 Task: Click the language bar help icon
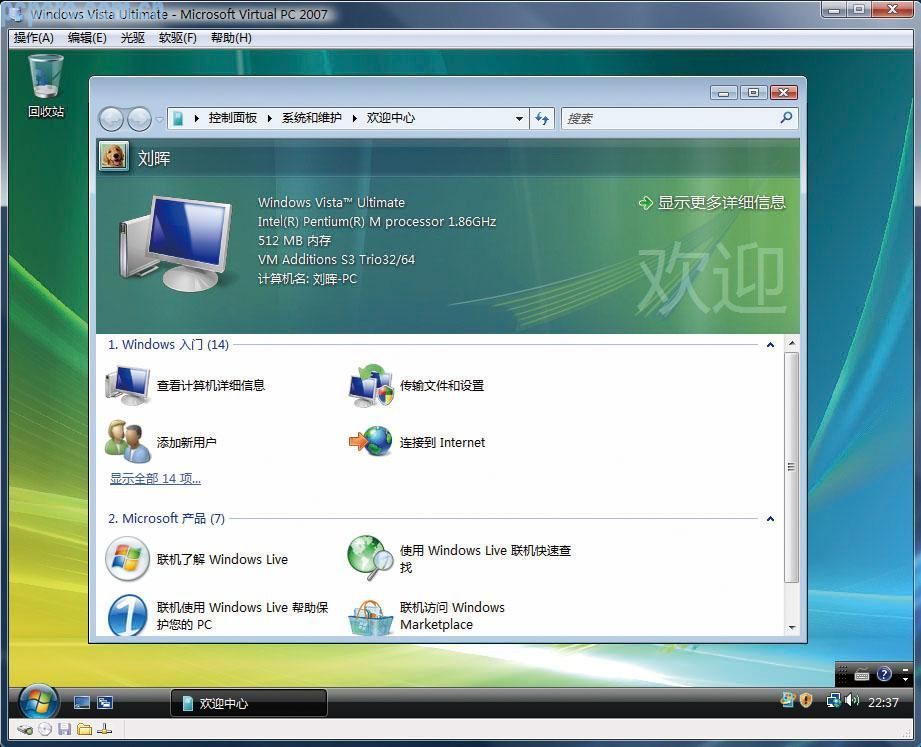884,674
